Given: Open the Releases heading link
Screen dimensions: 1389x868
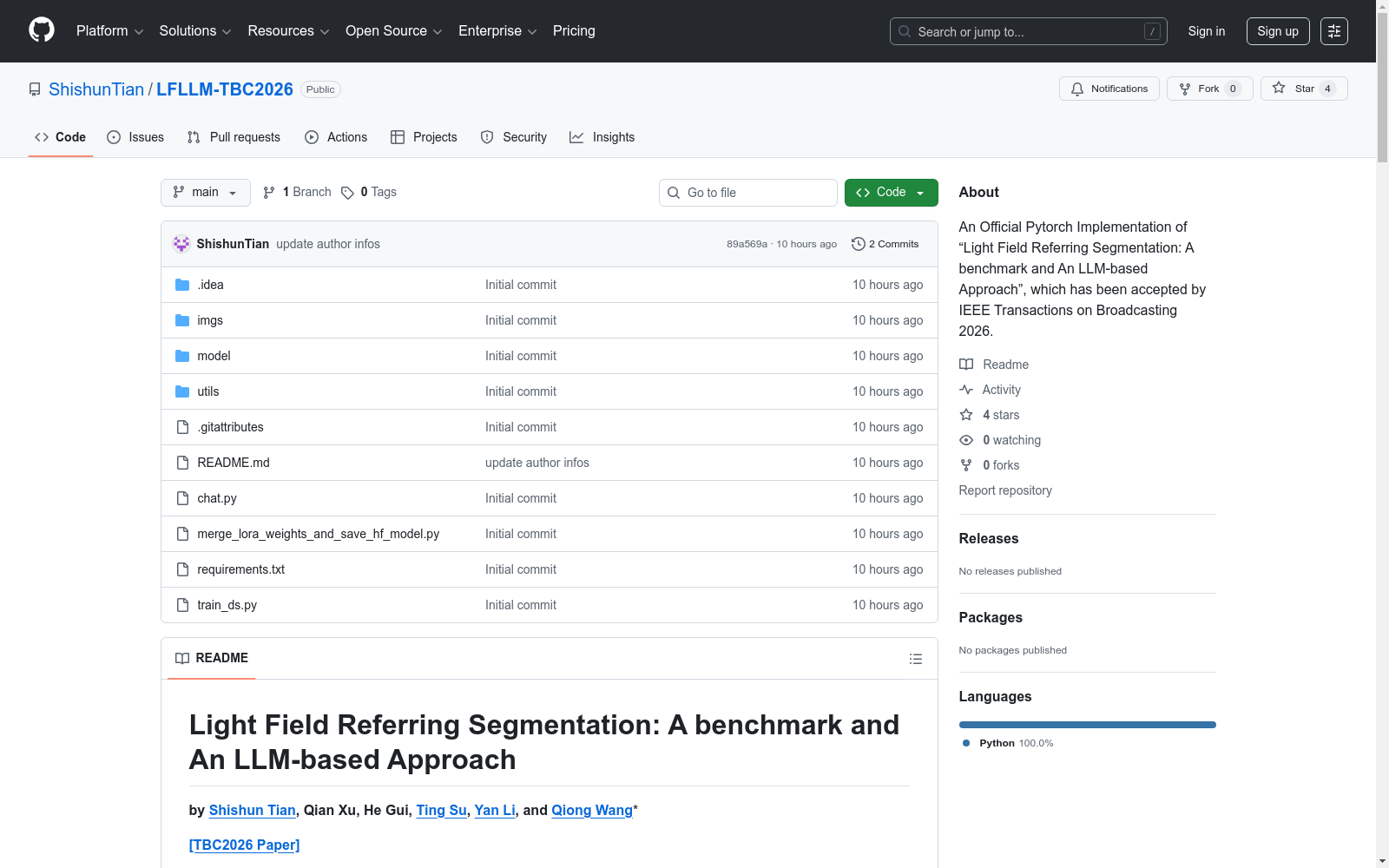Looking at the screenshot, I should (x=989, y=538).
